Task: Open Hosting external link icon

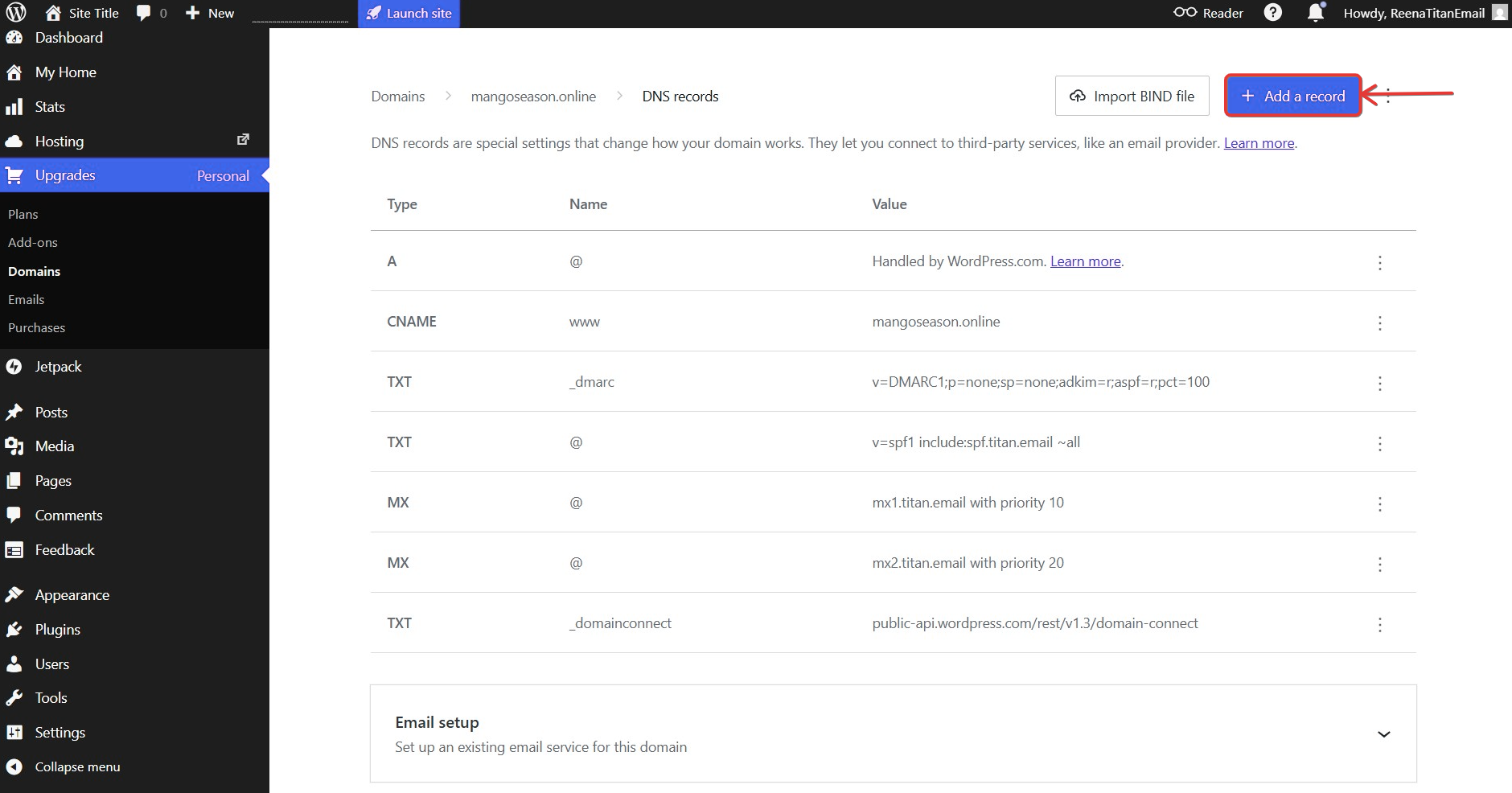Action: tap(243, 139)
